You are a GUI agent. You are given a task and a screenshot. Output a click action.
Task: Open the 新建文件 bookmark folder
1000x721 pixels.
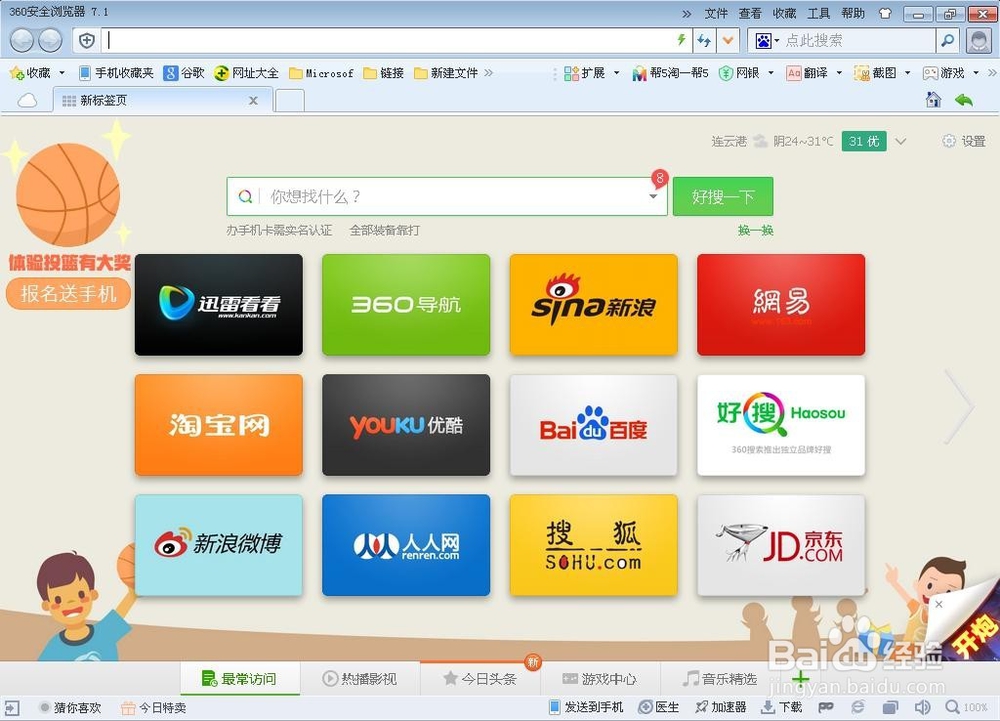click(x=446, y=73)
